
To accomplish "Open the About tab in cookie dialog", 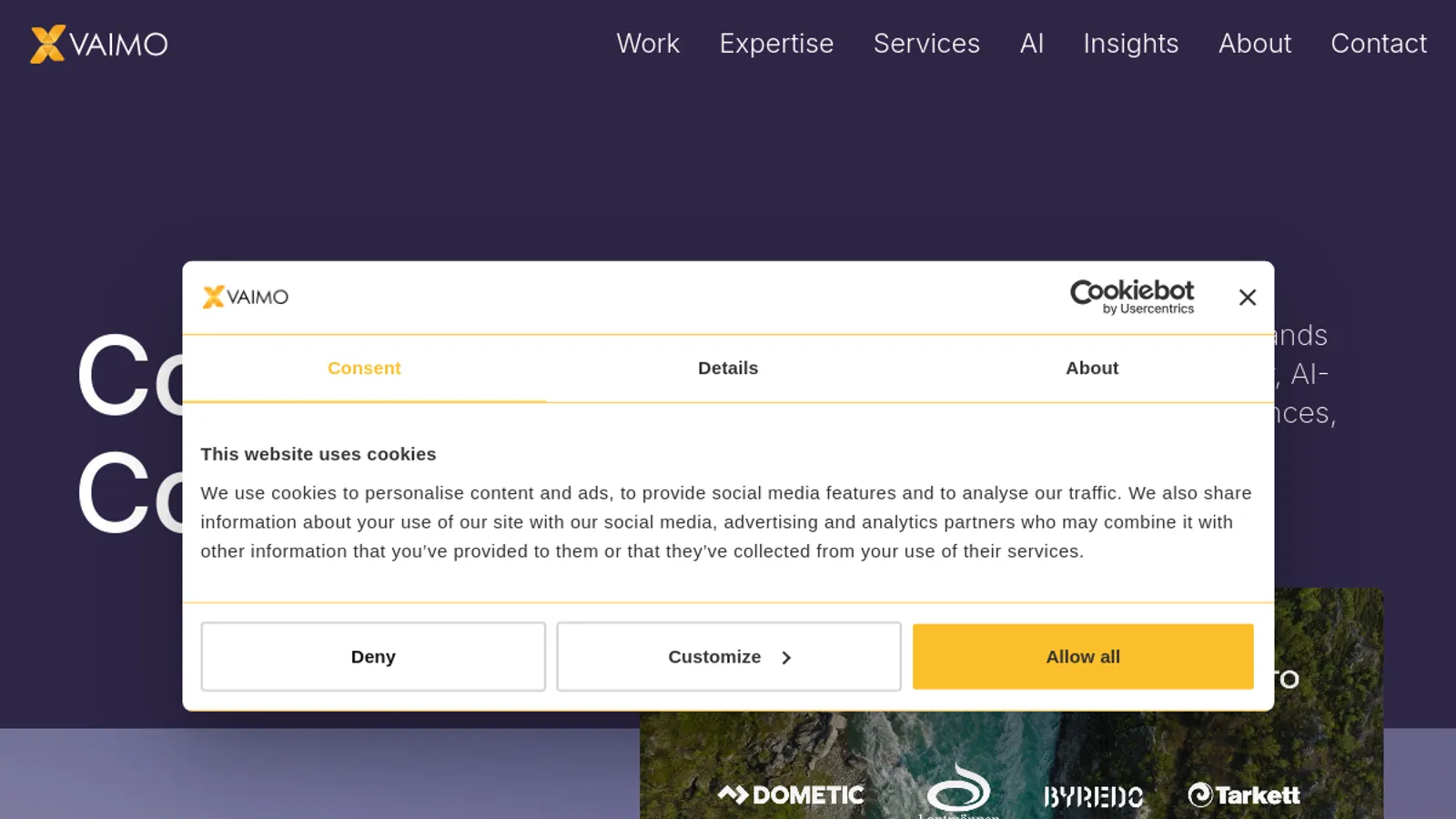I will click(1092, 369).
